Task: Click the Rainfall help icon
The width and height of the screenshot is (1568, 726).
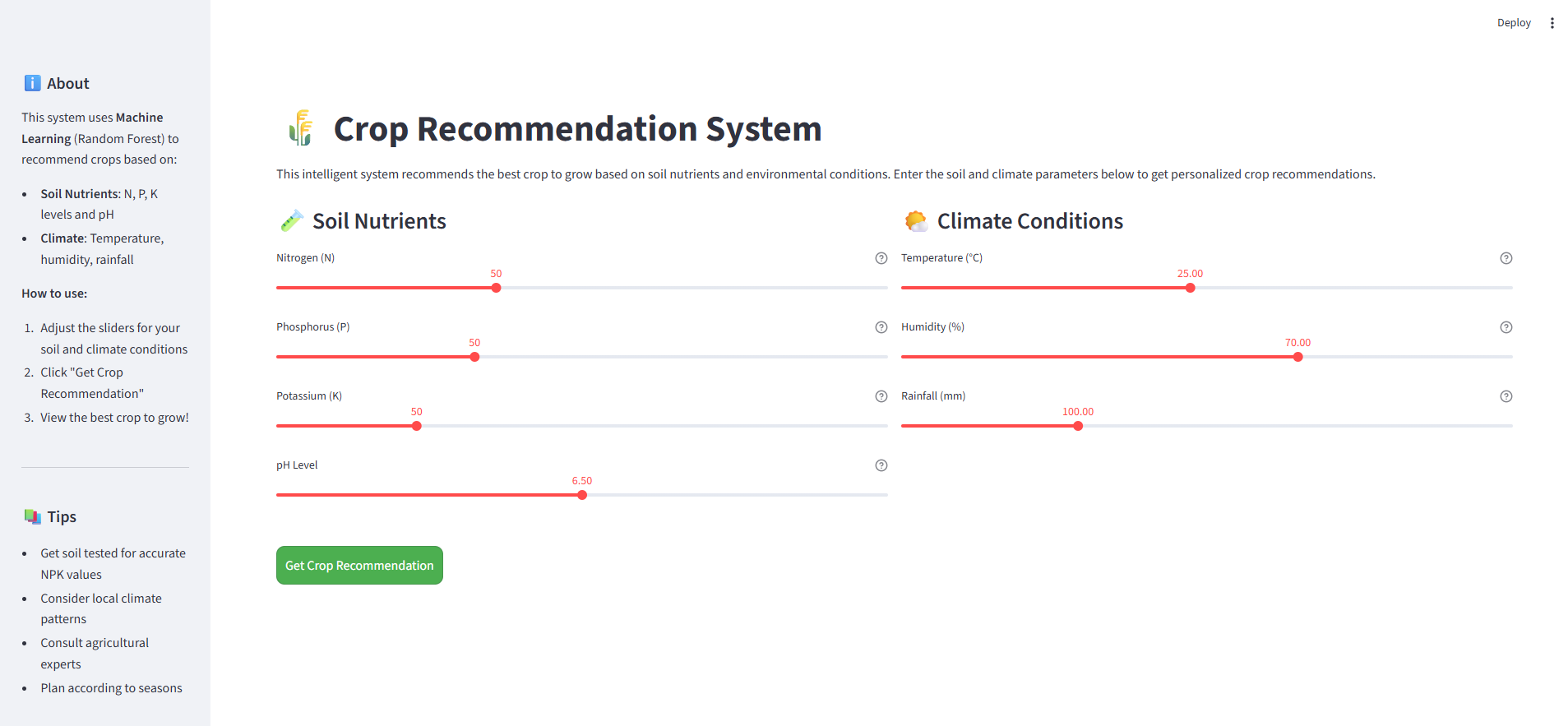Action: pos(1506,396)
